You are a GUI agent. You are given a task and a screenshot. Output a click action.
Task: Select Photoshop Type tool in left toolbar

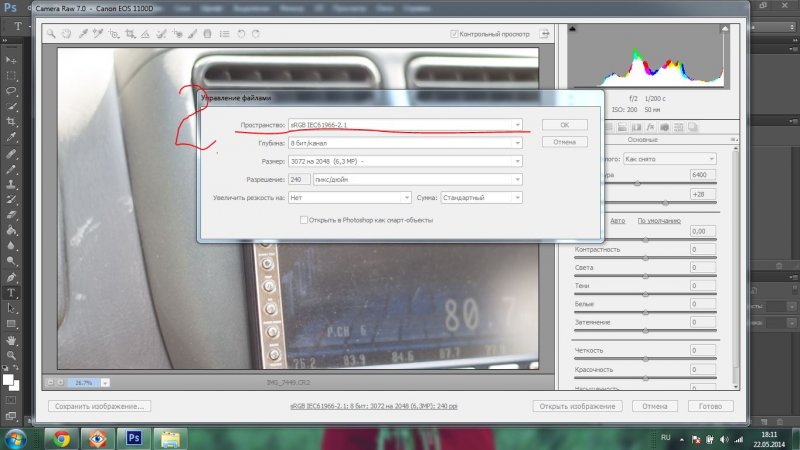[x=11, y=293]
